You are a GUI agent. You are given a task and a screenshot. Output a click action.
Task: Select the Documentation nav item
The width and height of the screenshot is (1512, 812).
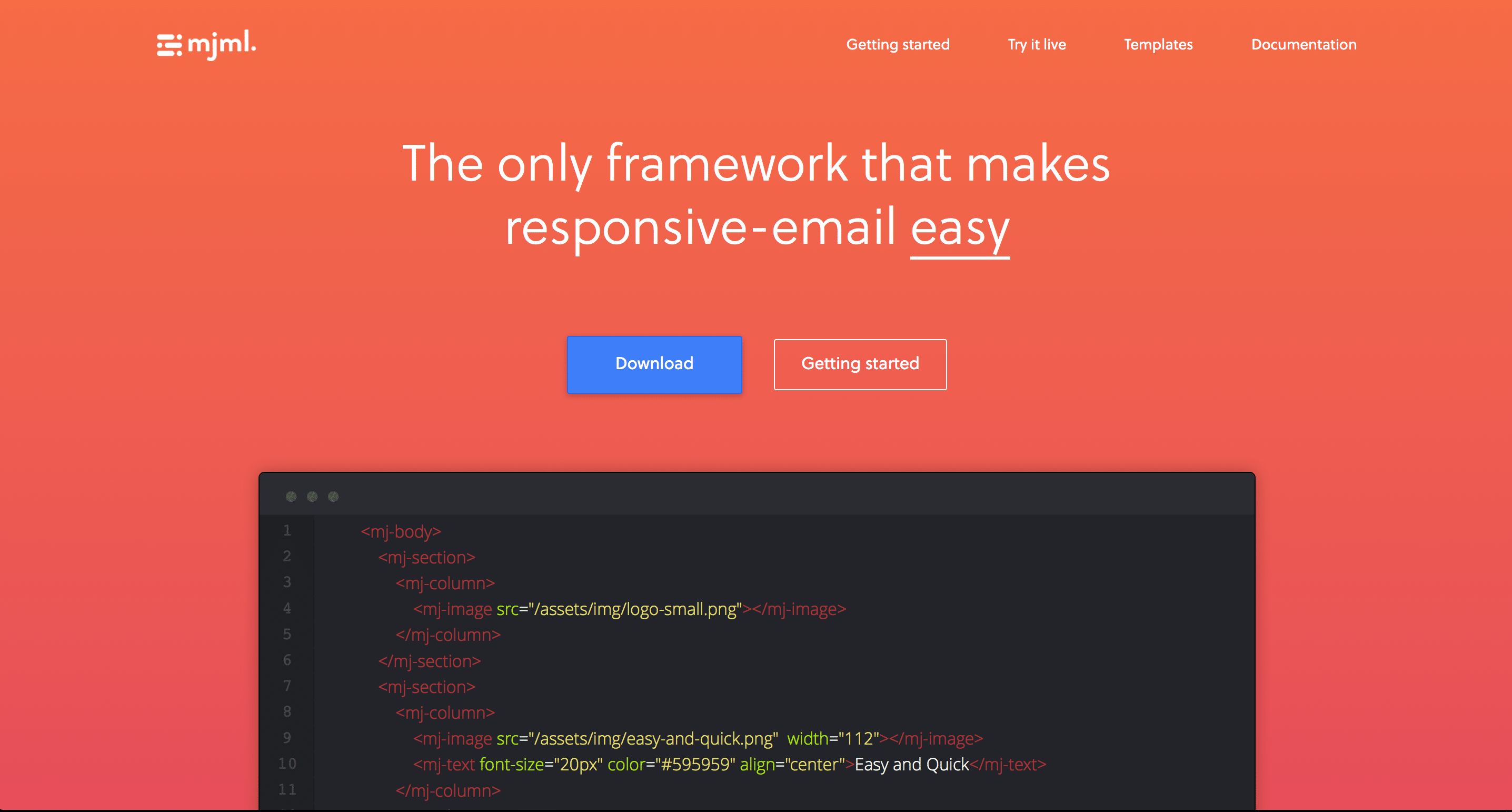click(1304, 45)
